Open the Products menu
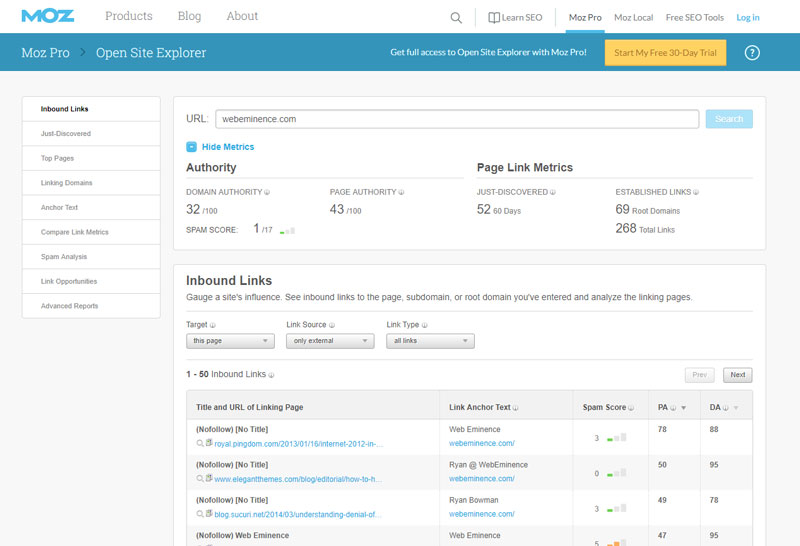 point(129,16)
